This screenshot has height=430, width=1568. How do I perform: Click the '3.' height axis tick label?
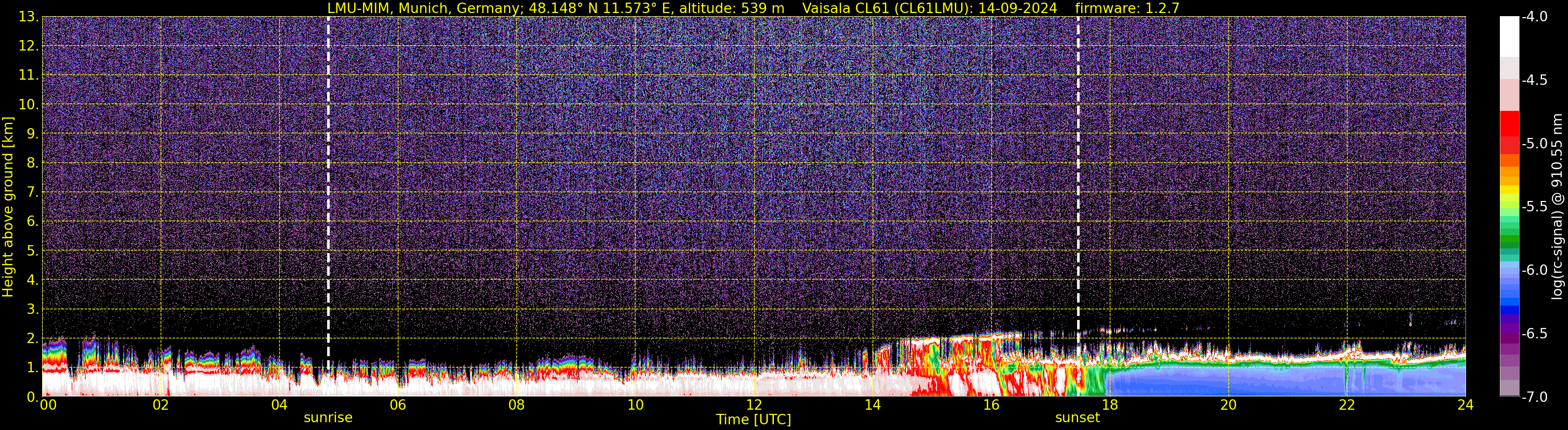32,309
